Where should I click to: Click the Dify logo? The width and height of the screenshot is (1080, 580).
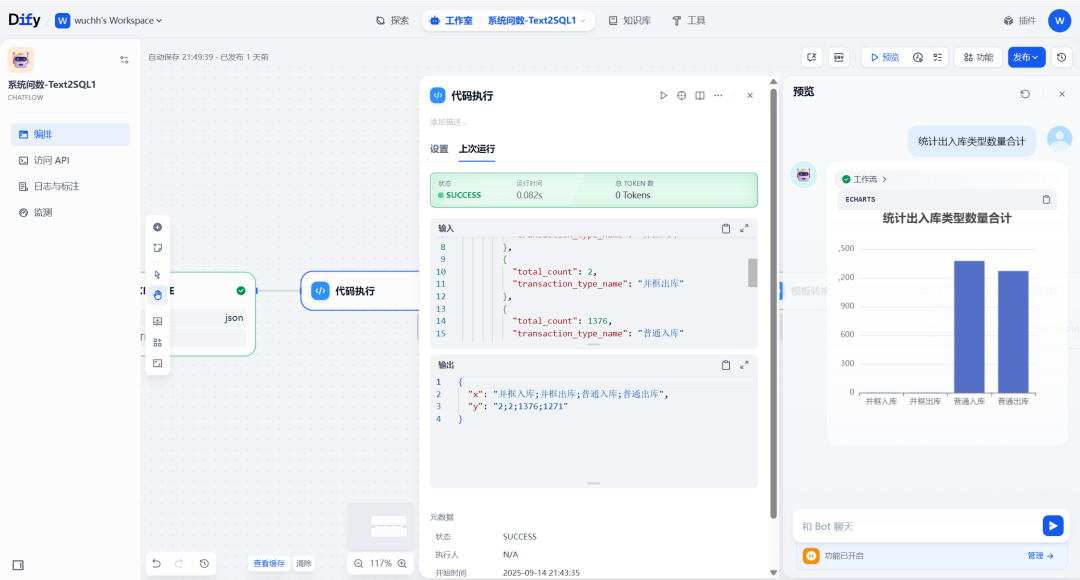point(24,20)
